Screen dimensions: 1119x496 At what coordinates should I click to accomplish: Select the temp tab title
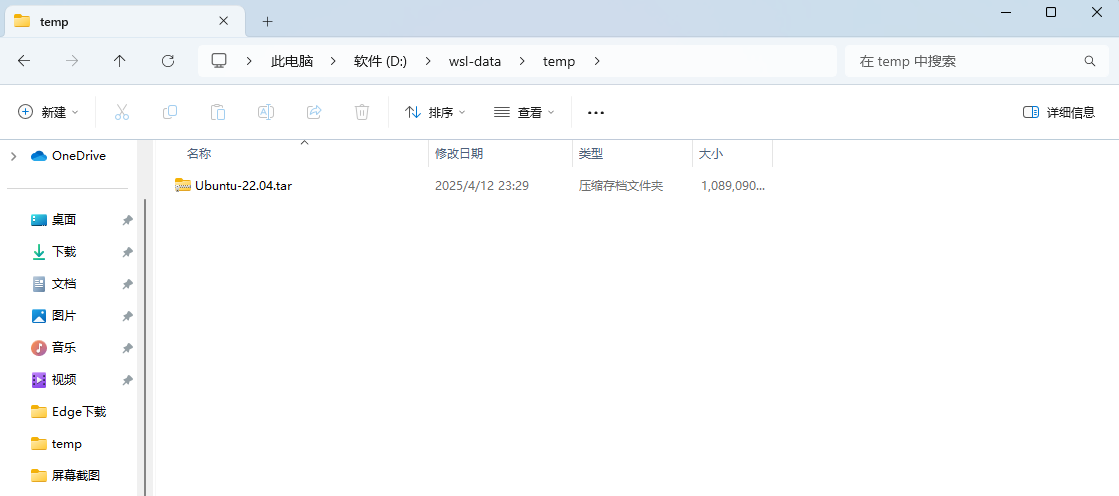(x=54, y=22)
